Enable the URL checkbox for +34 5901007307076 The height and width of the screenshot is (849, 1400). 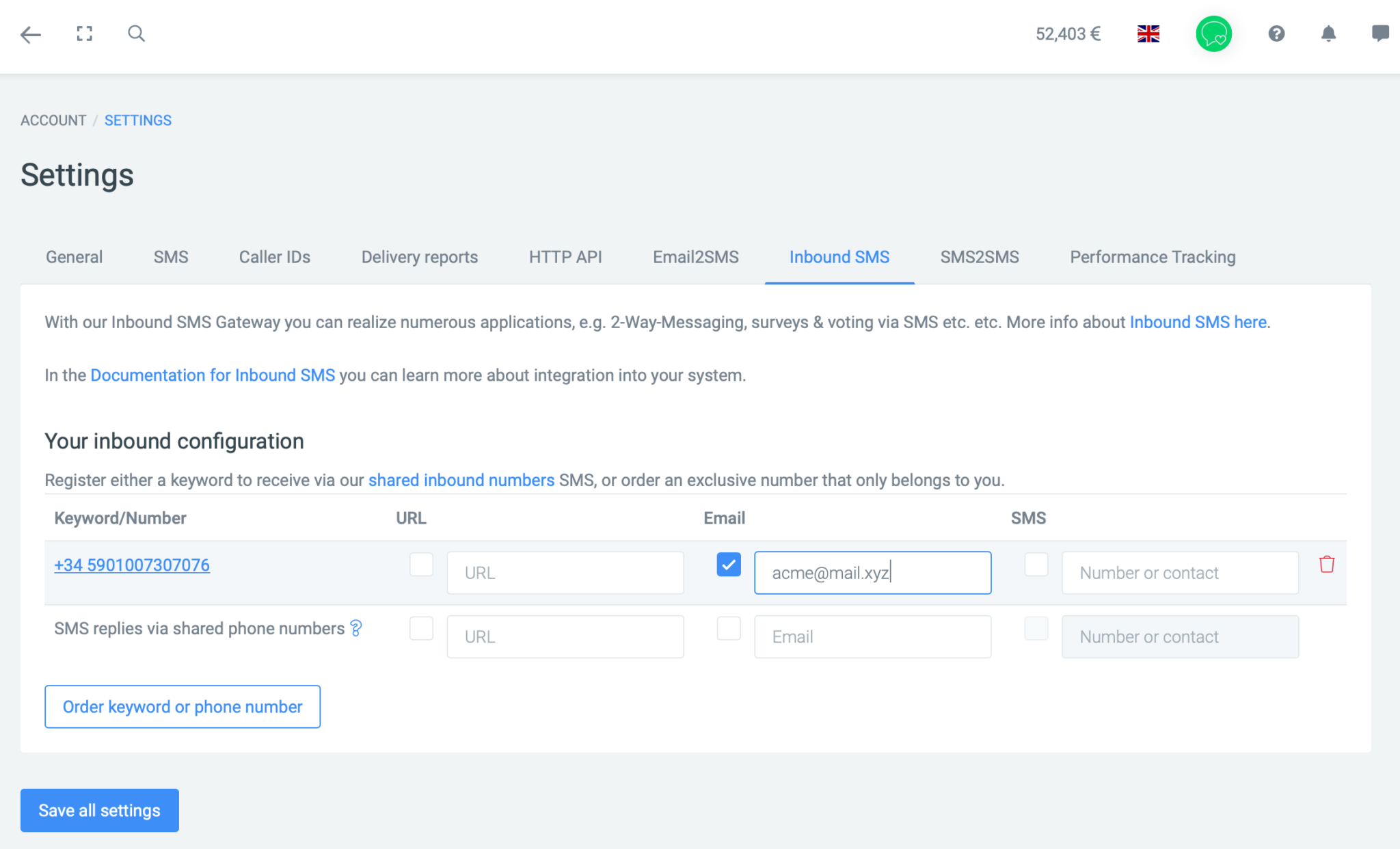tap(422, 565)
